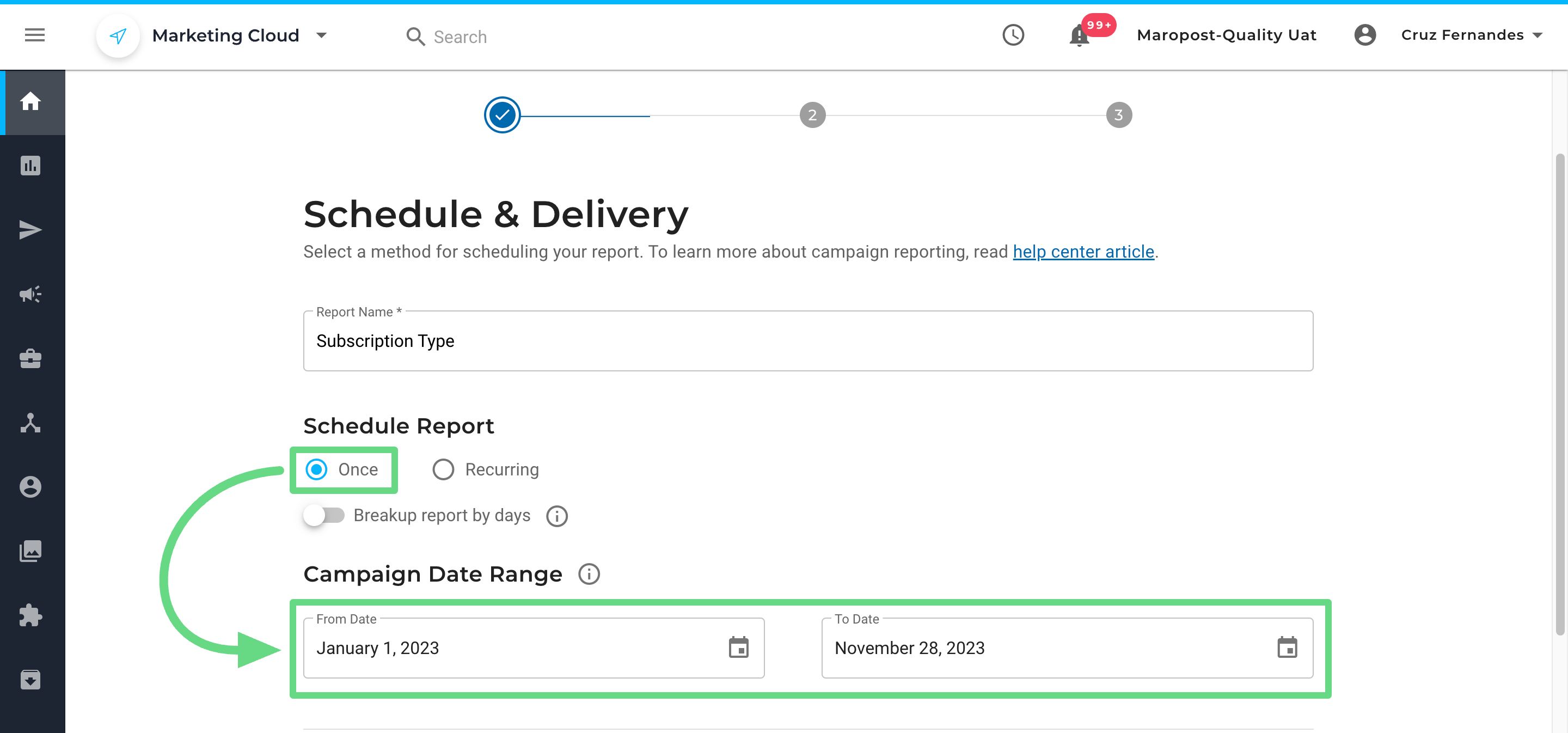This screenshot has width=1568, height=733.
Task: Expand the Marketing Cloud dropdown
Action: [x=321, y=35]
